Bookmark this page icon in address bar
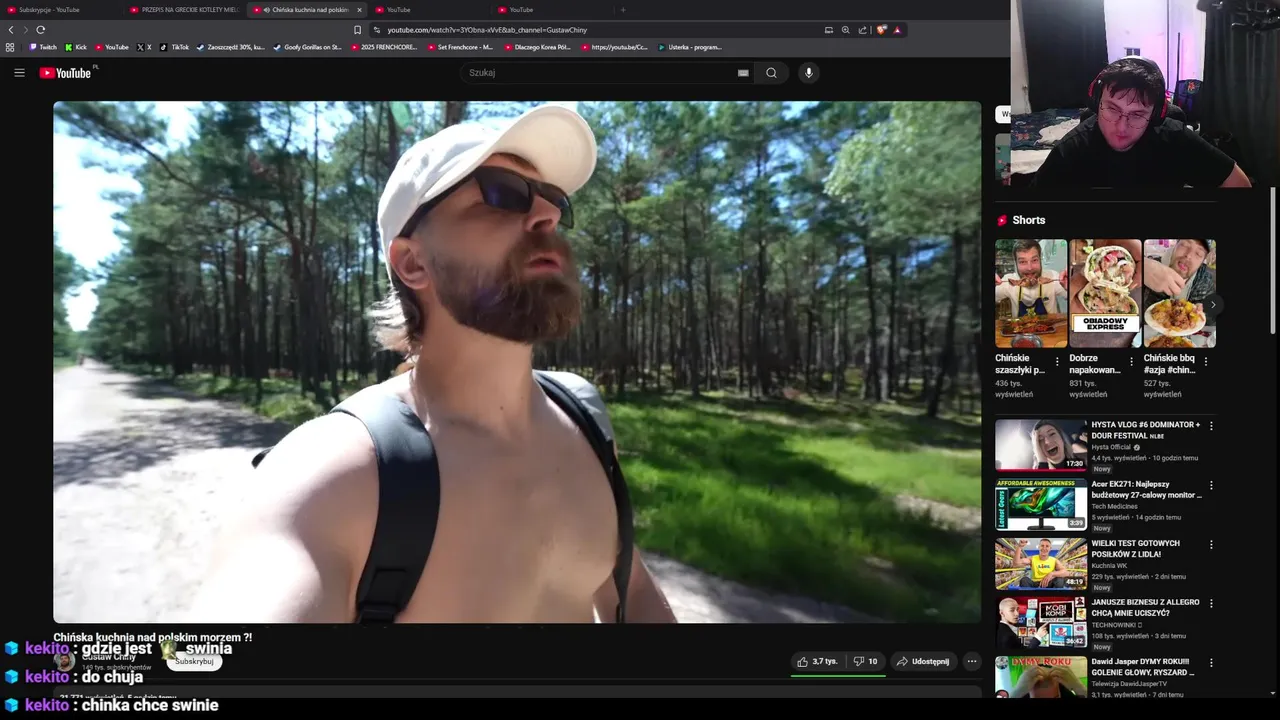The image size is (1280, 720). click(x=357, y=30)
